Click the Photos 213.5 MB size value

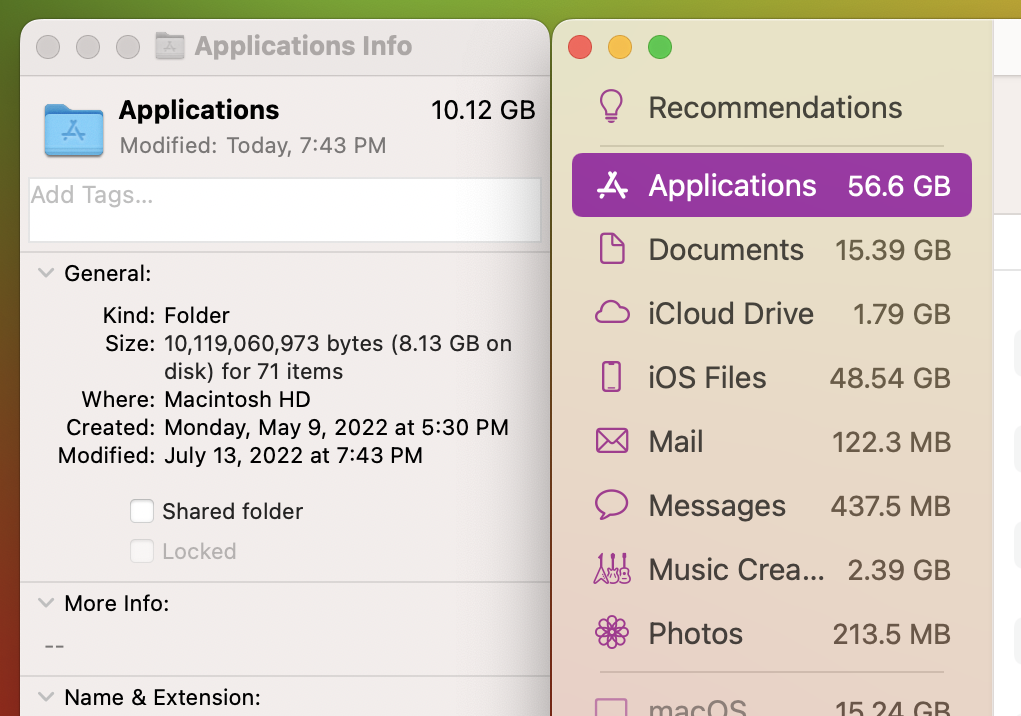coord(891,633)
